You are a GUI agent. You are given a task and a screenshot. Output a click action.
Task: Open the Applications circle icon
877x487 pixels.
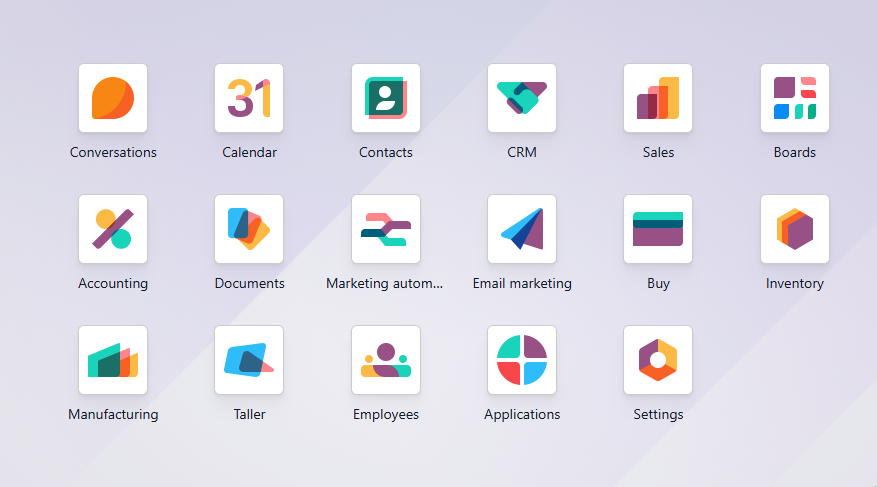pos(522,360)
